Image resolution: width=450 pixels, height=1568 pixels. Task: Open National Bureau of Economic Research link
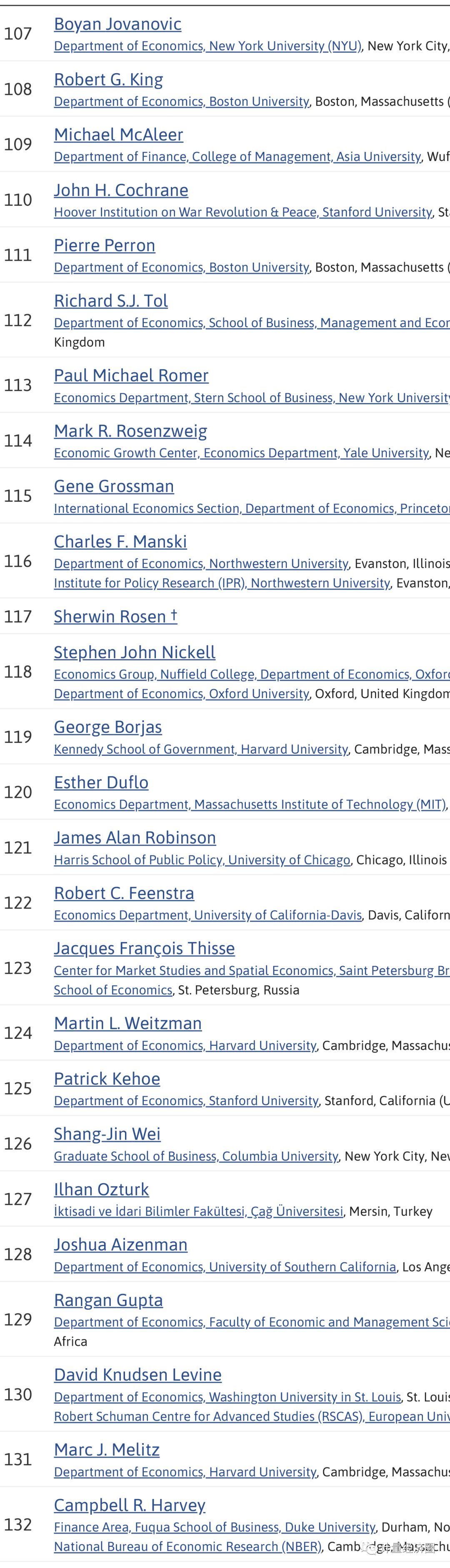[187, 1546]
